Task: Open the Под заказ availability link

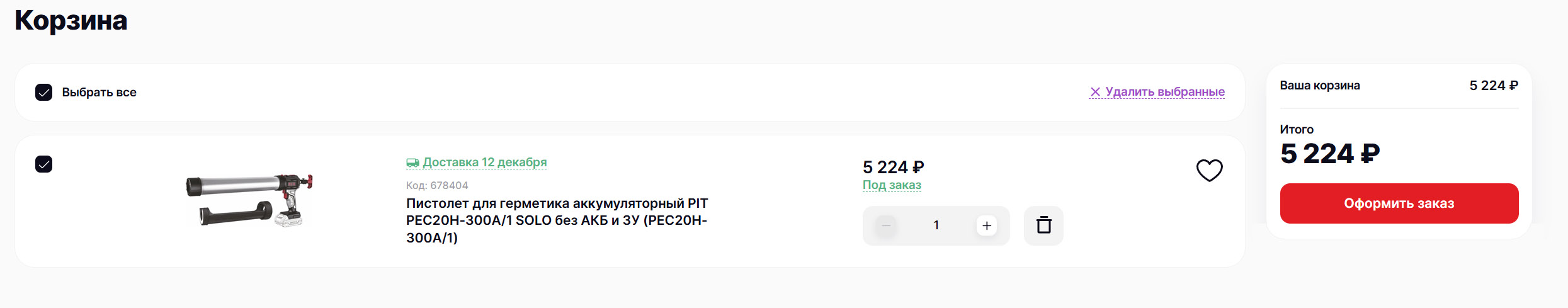Action: coord(892,185)
